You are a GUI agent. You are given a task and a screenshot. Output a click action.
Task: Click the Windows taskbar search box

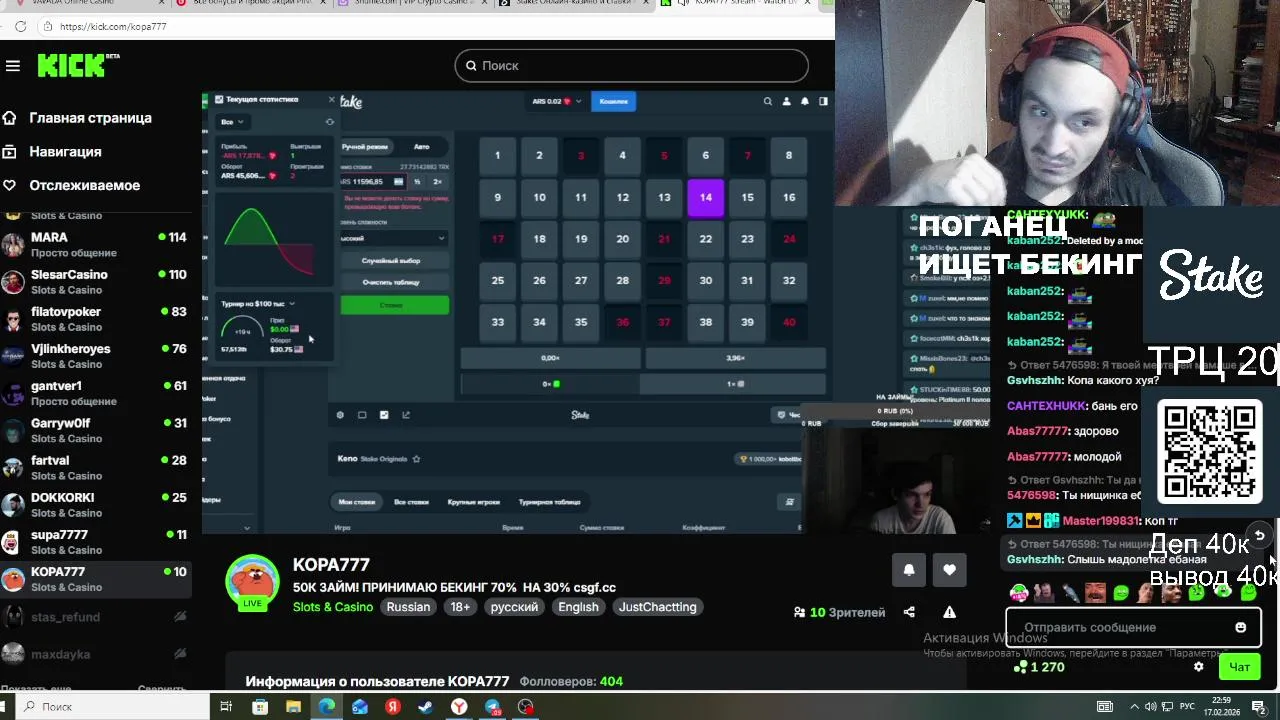[110, 707]
